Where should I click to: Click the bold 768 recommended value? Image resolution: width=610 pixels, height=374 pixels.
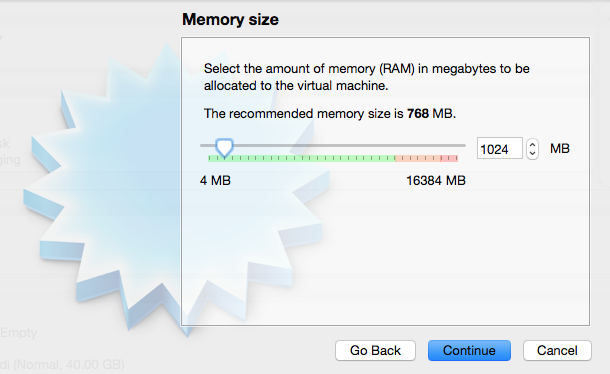pos(418,114)
